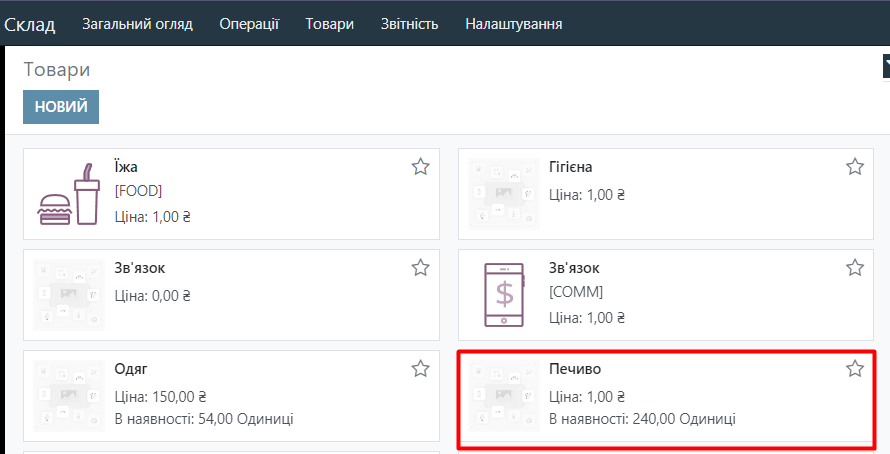Click placeholder image of Гігієна product
This screenshot has width=890, height=454.
(x=503, y=194)
